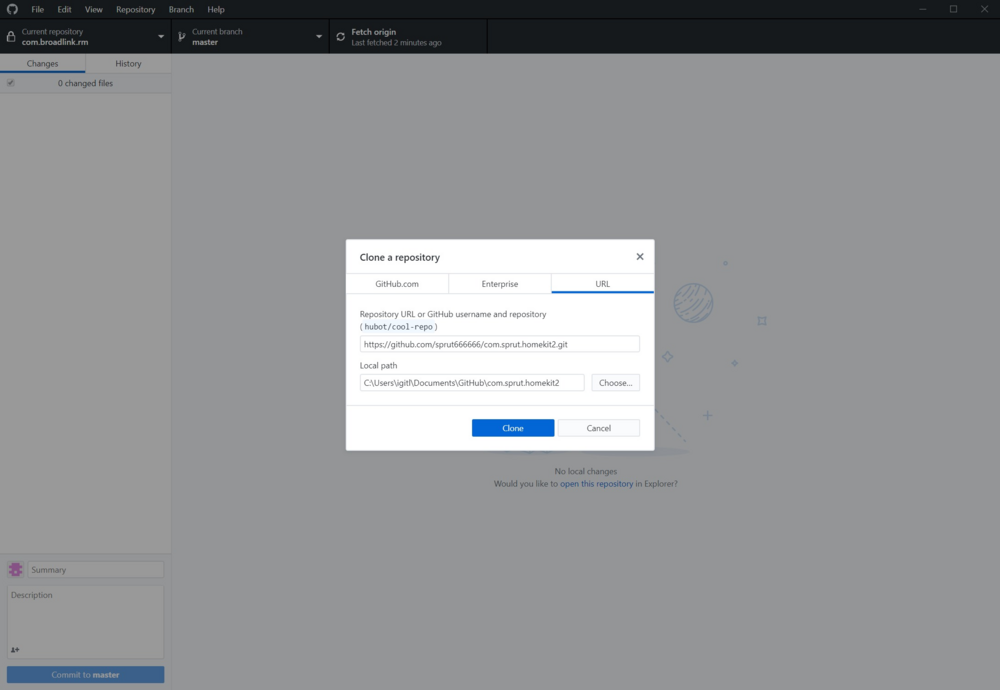This screenshot has height=690, width=1000.
Task: Open the Branch menu
Action: 181,10
